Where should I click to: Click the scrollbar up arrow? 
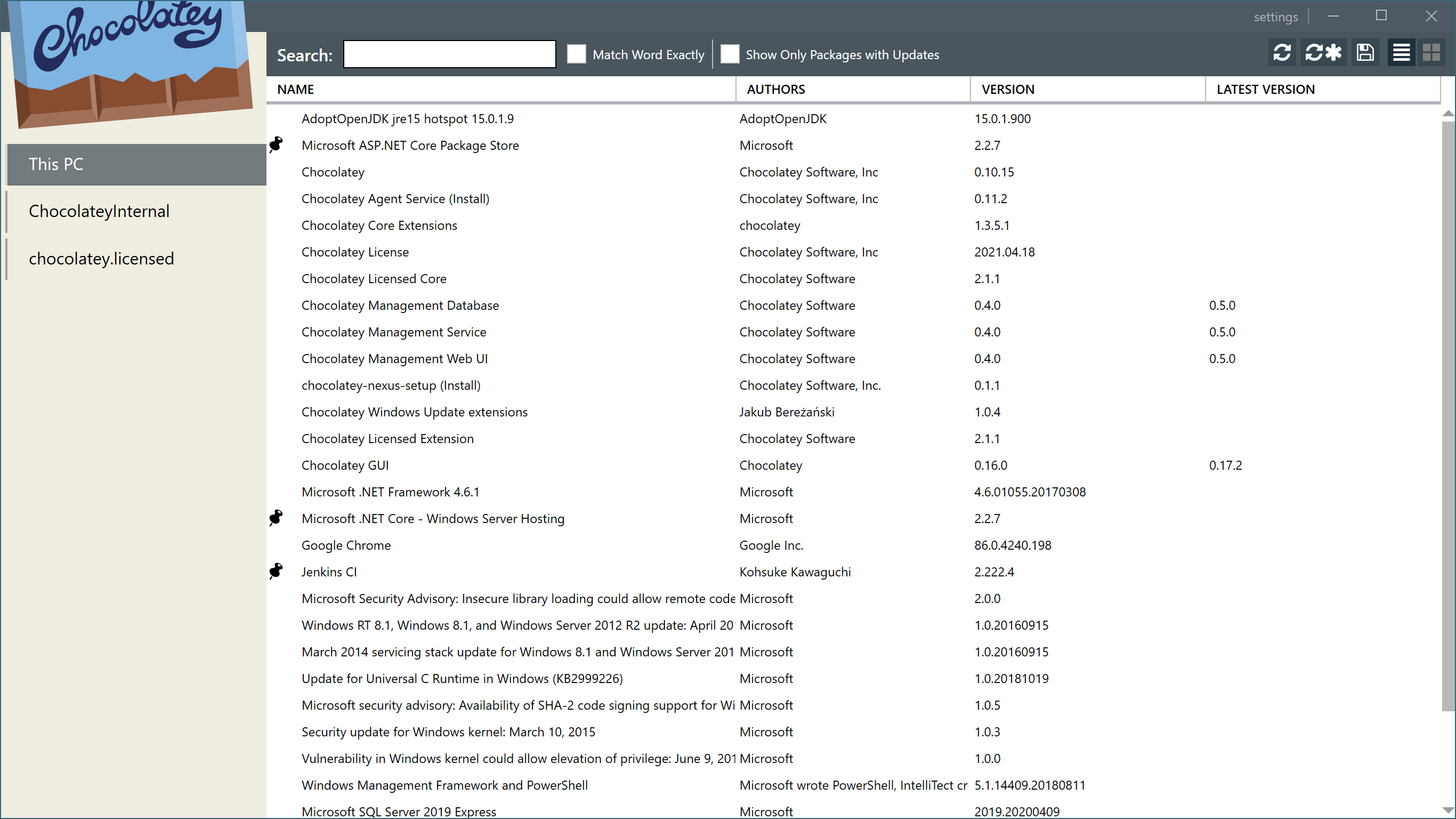tap(1448, 113)
